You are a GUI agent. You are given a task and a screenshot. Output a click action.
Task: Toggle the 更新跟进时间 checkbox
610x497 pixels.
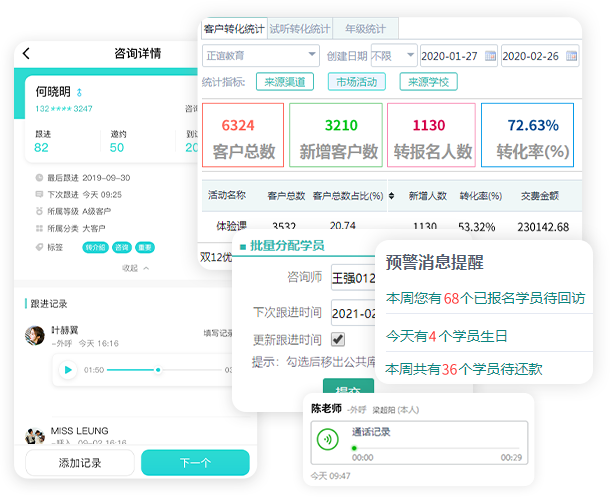pos(338,340)
